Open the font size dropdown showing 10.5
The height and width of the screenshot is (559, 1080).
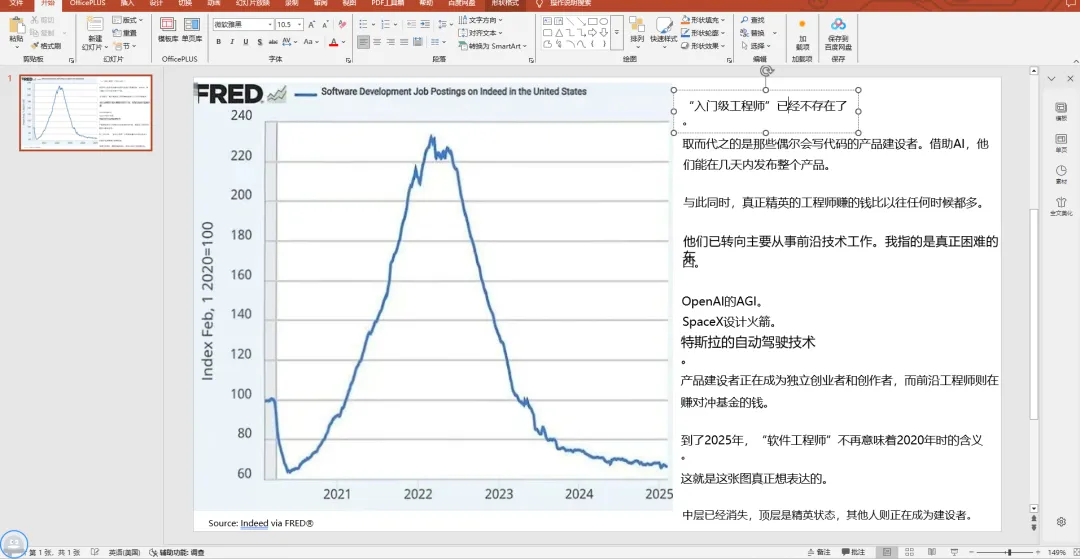tap(300, 24)
